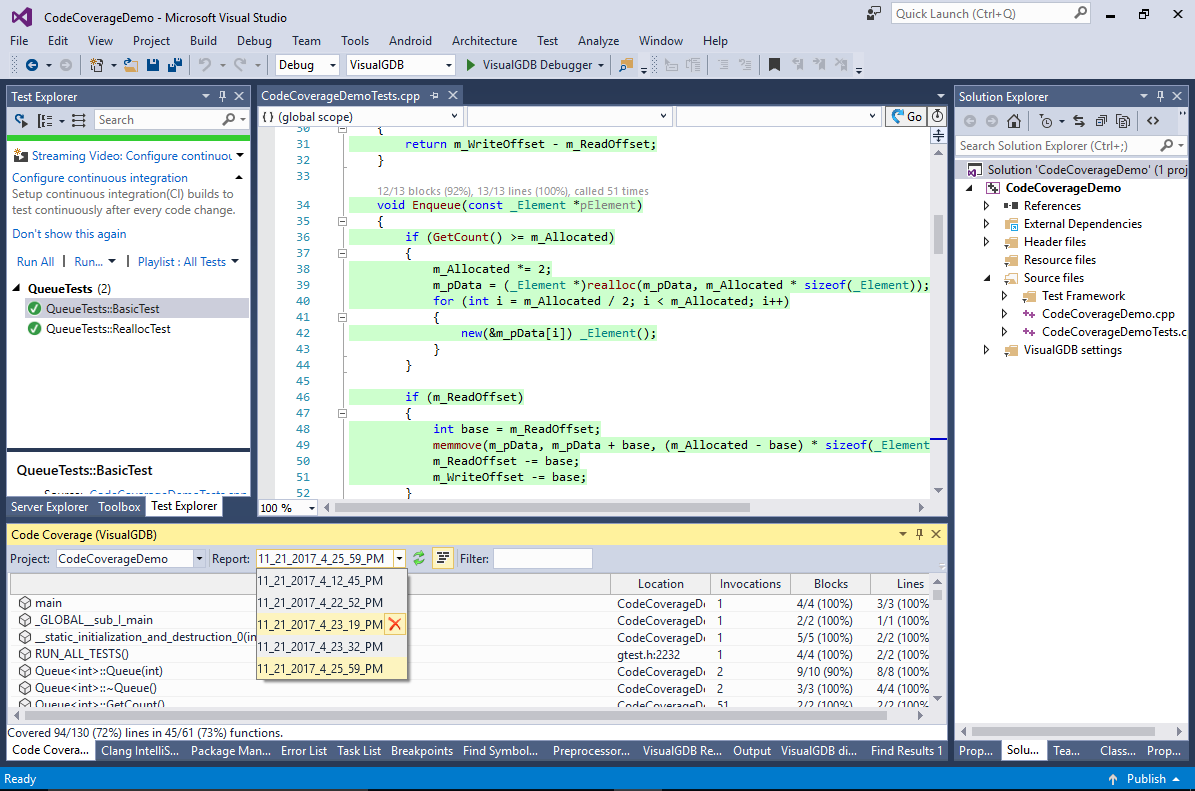The image size is (1195, 791).
Task: Open the VisualGDB platform dropdown
Action: pyautogui.click(x=448, y=66)
